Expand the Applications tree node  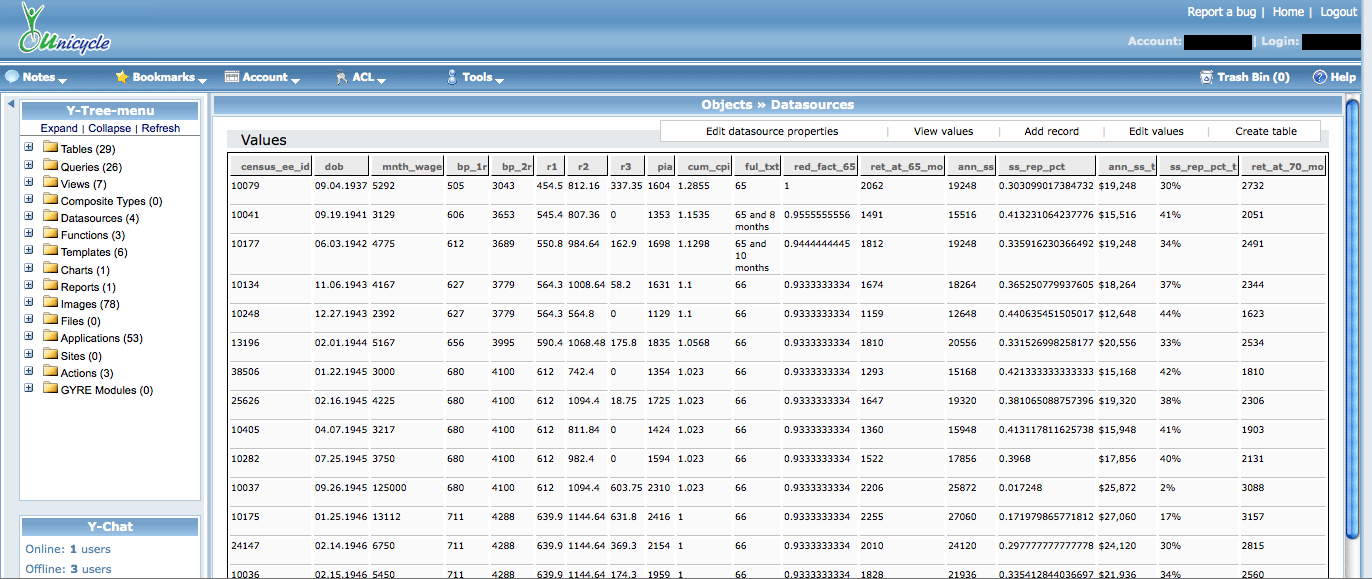[x=29, y=338]
